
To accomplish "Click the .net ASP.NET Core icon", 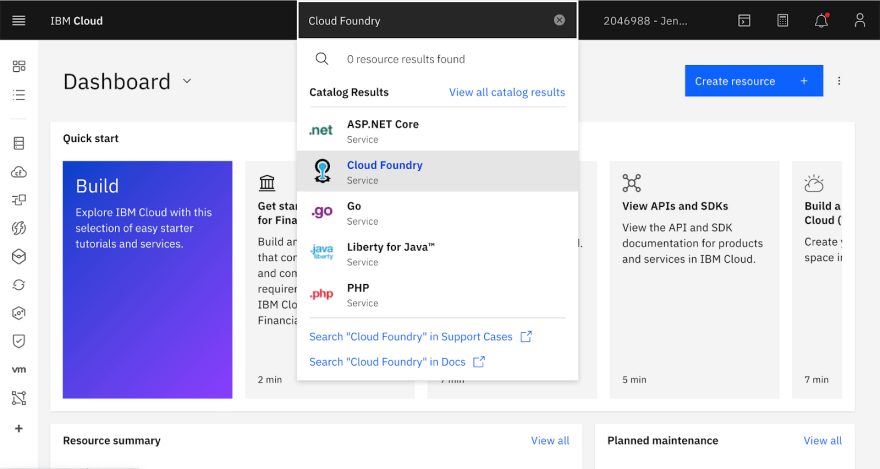I will 321,131.
